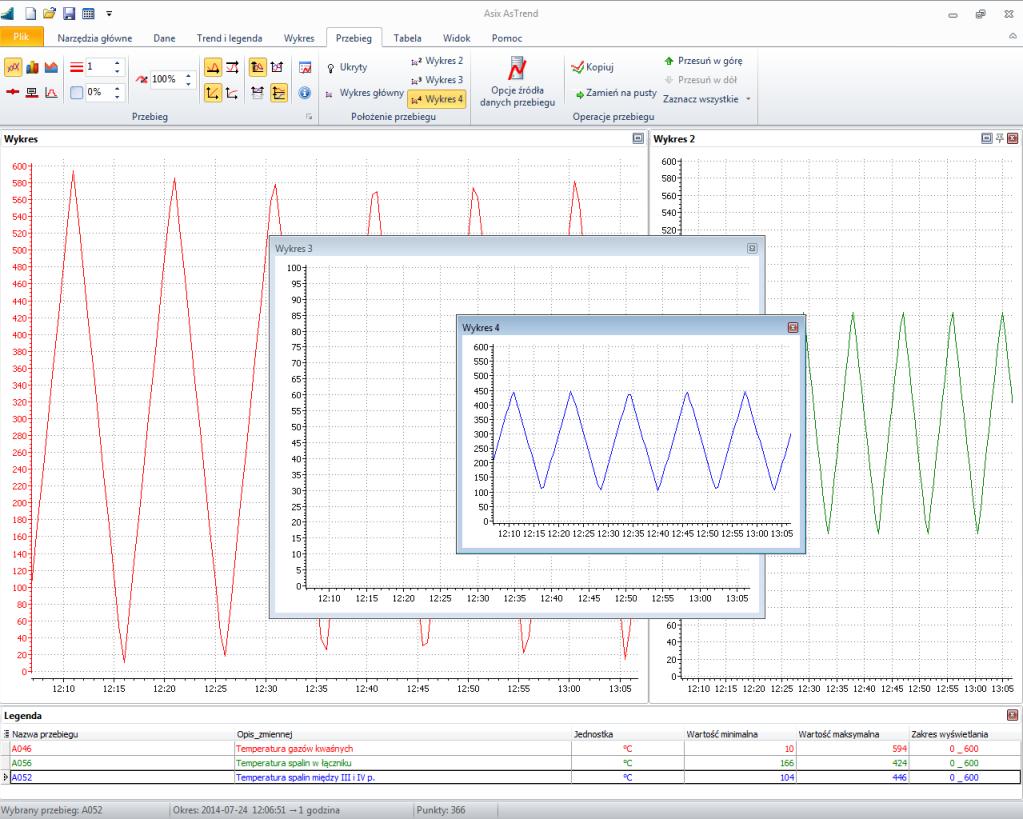Set trend position to Wykres 2
The height and width of the screenshot is (819, 1023).
point(436,61)
